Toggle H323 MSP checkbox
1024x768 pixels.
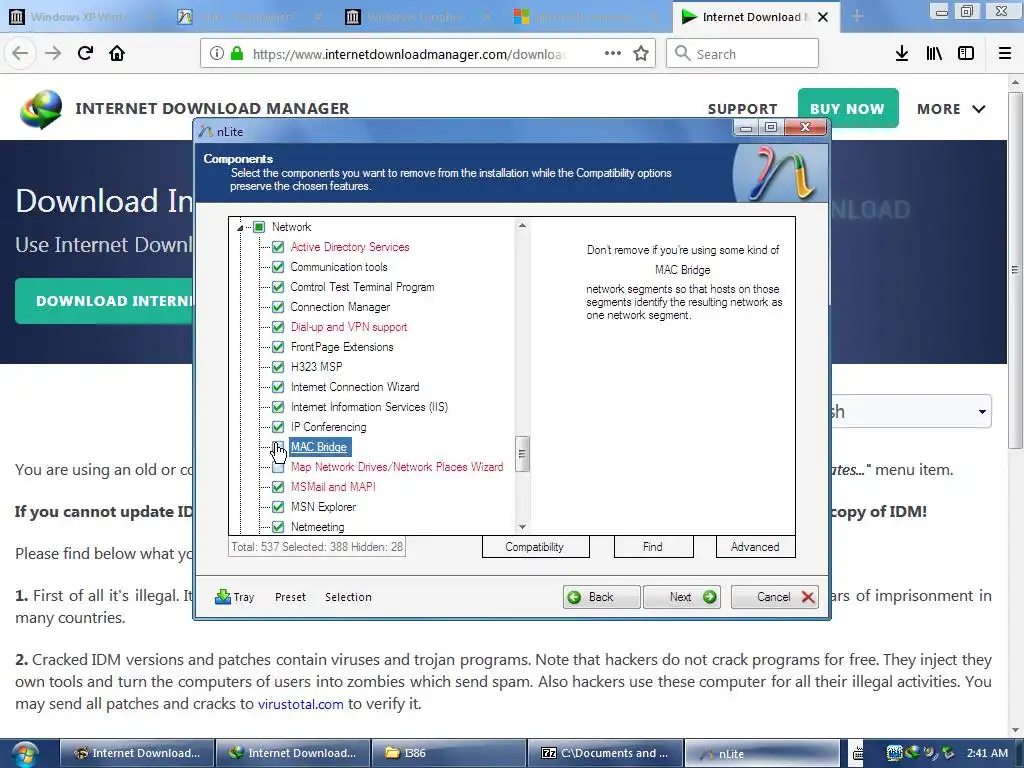278,367
